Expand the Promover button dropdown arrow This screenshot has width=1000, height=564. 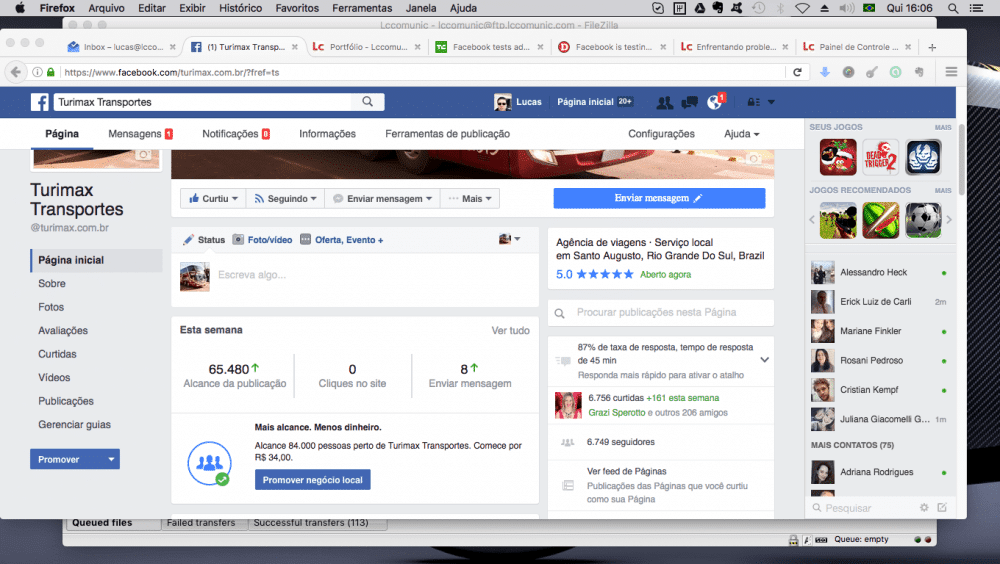coord(112,459)
